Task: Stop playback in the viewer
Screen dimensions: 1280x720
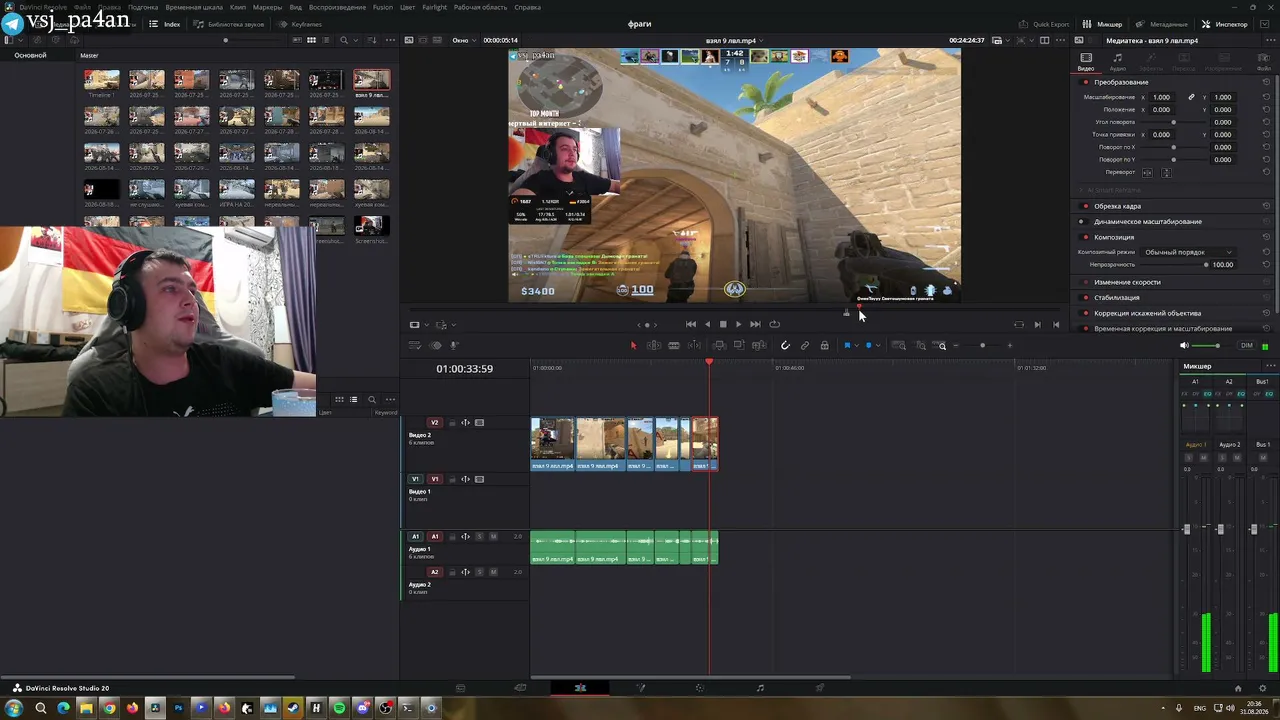Action: (723, 324)
